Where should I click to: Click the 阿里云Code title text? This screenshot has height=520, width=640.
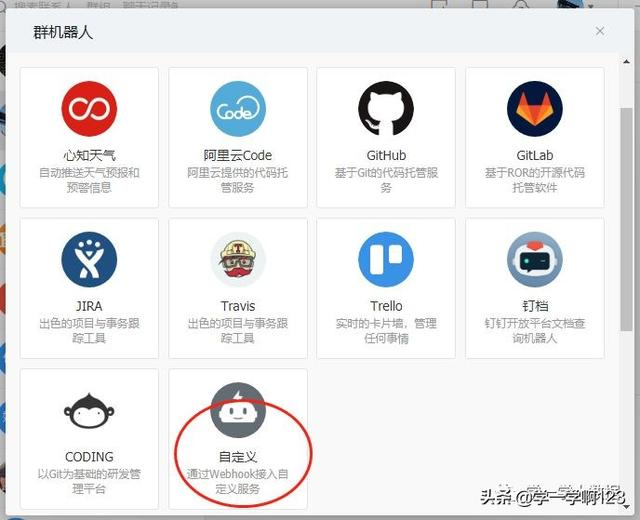pos(238,156)
